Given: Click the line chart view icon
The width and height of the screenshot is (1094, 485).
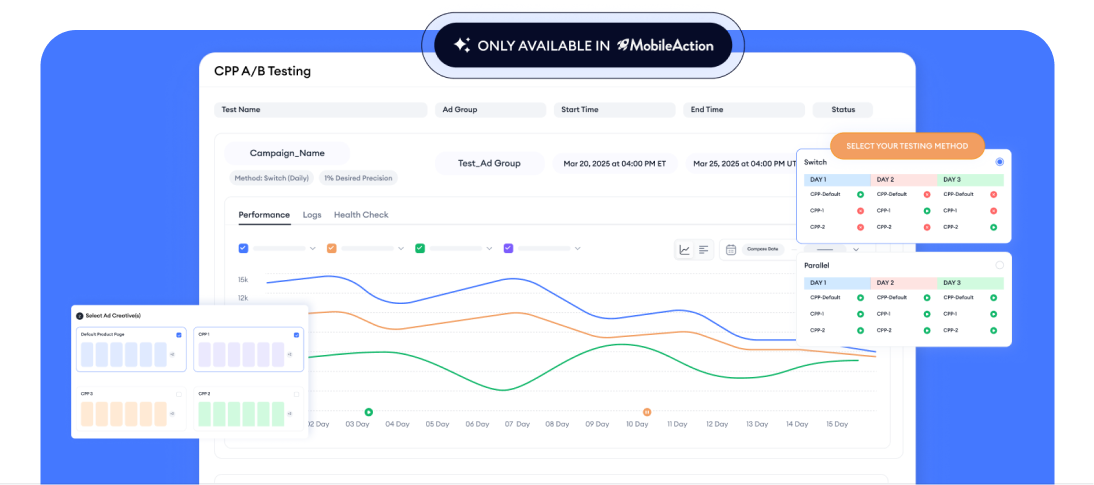Looking at the screenshot, I should coord(685,250).
